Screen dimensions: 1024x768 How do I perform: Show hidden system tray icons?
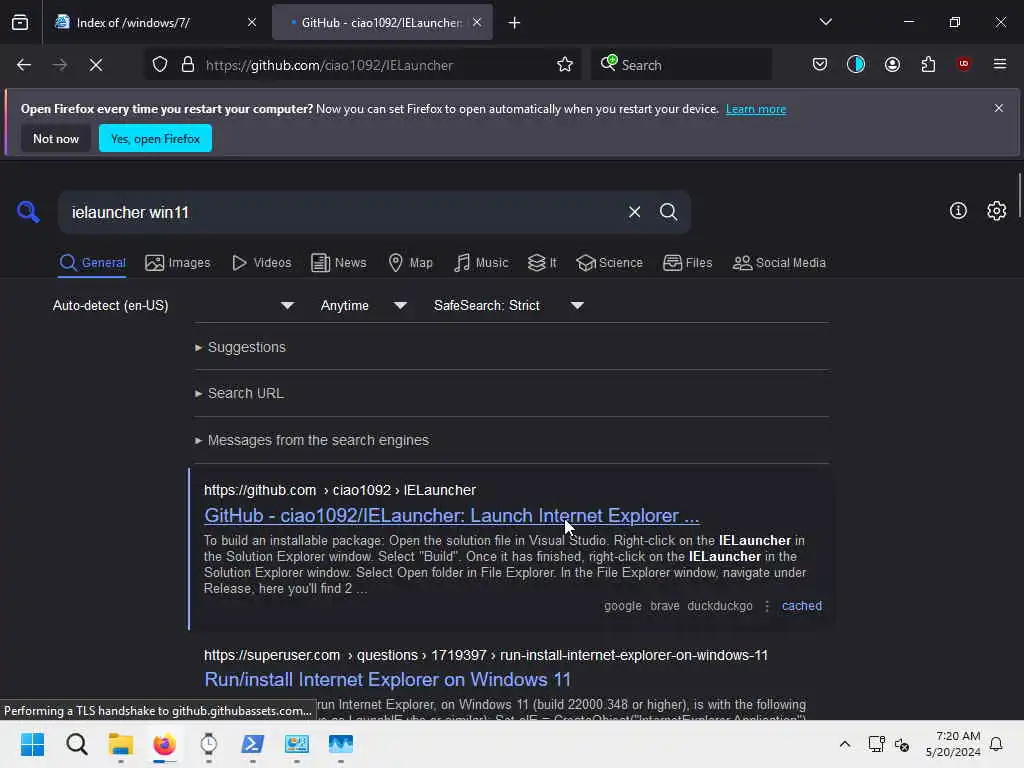click(x=844, y=744)
